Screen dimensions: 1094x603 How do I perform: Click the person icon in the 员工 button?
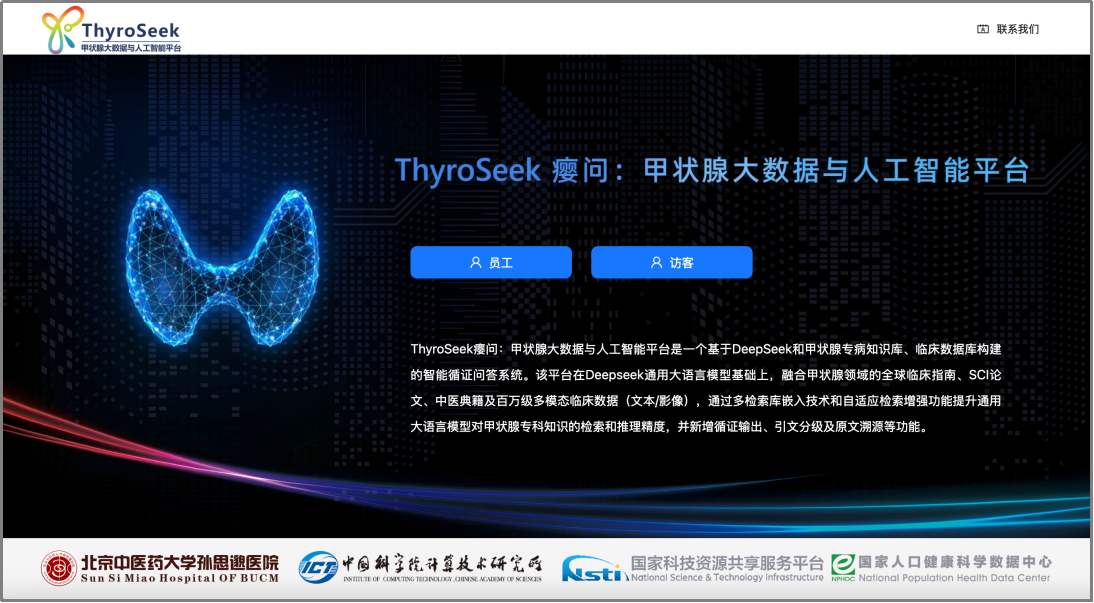[x=476, y=263]
